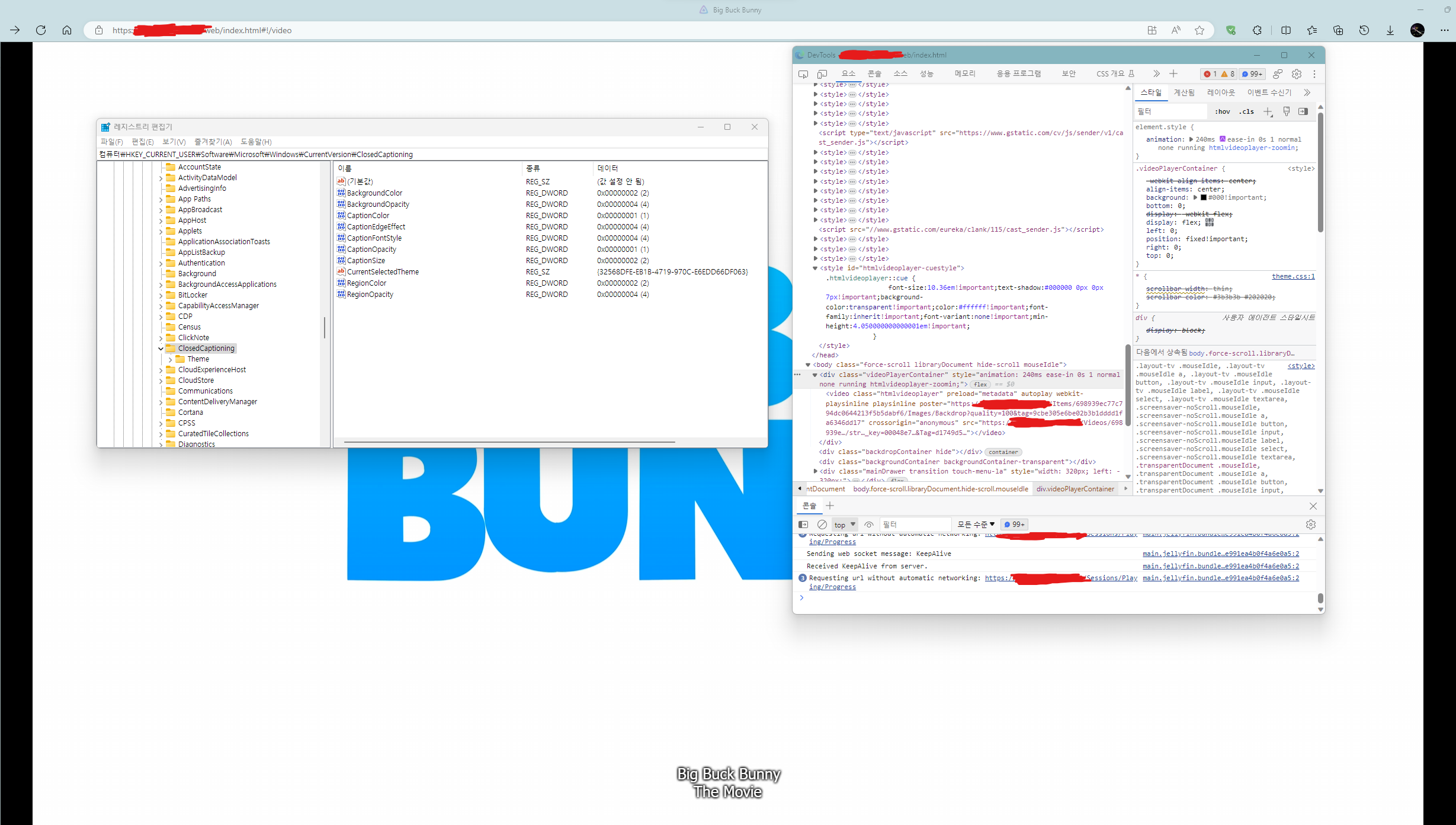Image resolution: width=1456 pixels, height=825 pixels.
Task: Switch to the 계산됨 tab in DevTools
Action: tap(1184, 92)
